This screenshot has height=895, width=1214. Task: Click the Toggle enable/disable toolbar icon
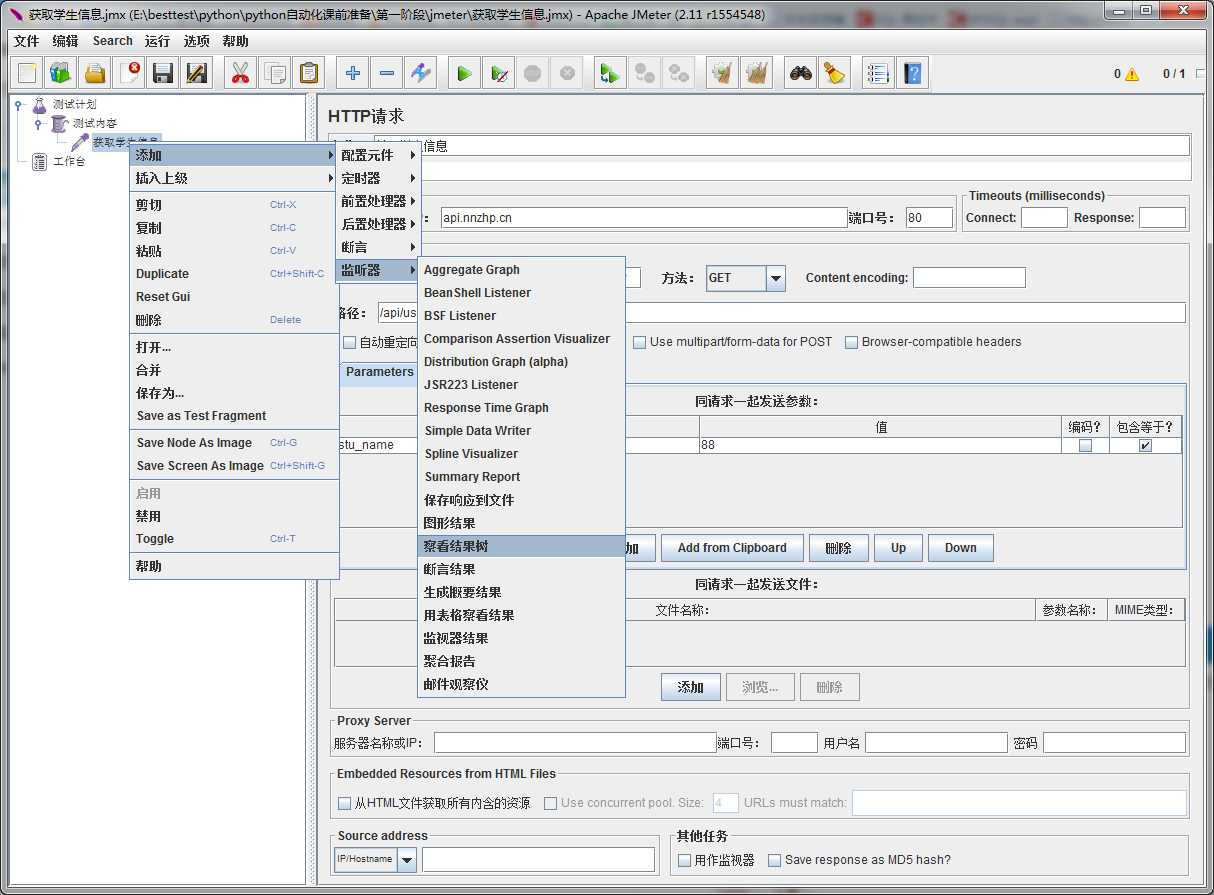click(420, 73)
